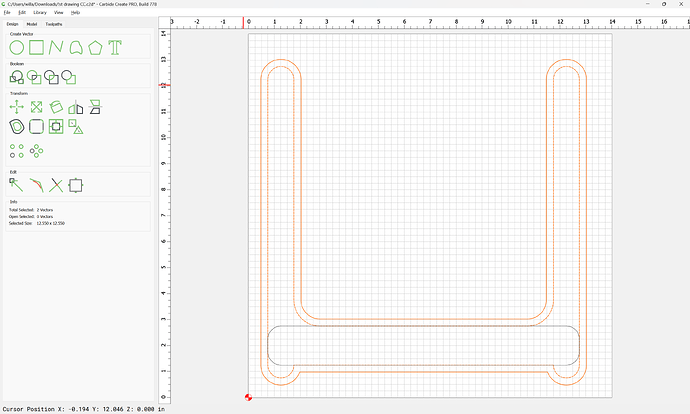Open the Rotate transform tool
690x414 pixels.
pos(56,107)
